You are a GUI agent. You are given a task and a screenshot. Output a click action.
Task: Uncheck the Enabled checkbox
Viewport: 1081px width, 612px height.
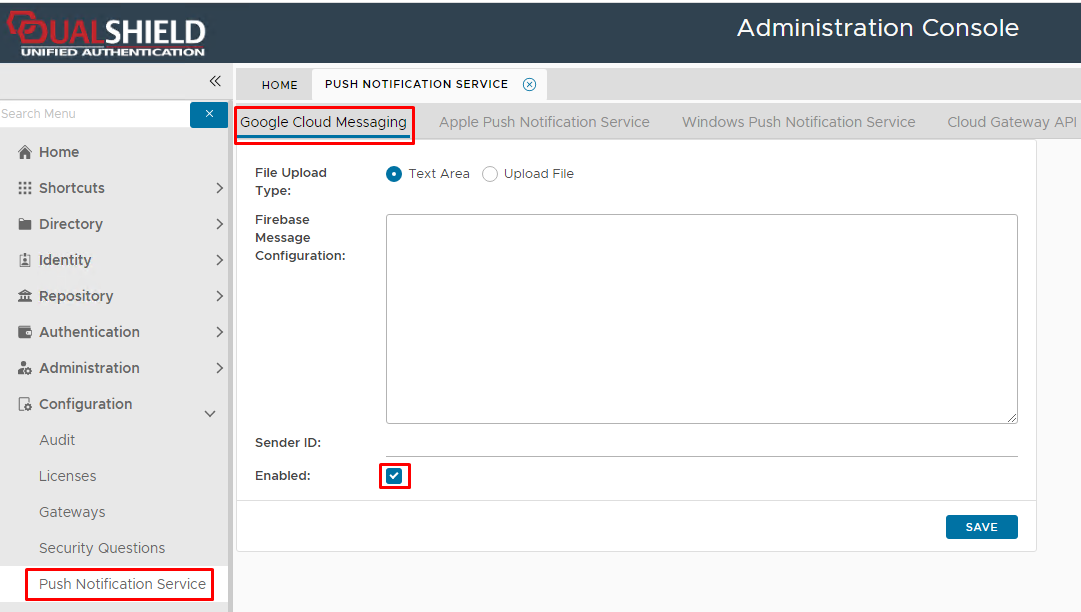[x=394, y=476]
